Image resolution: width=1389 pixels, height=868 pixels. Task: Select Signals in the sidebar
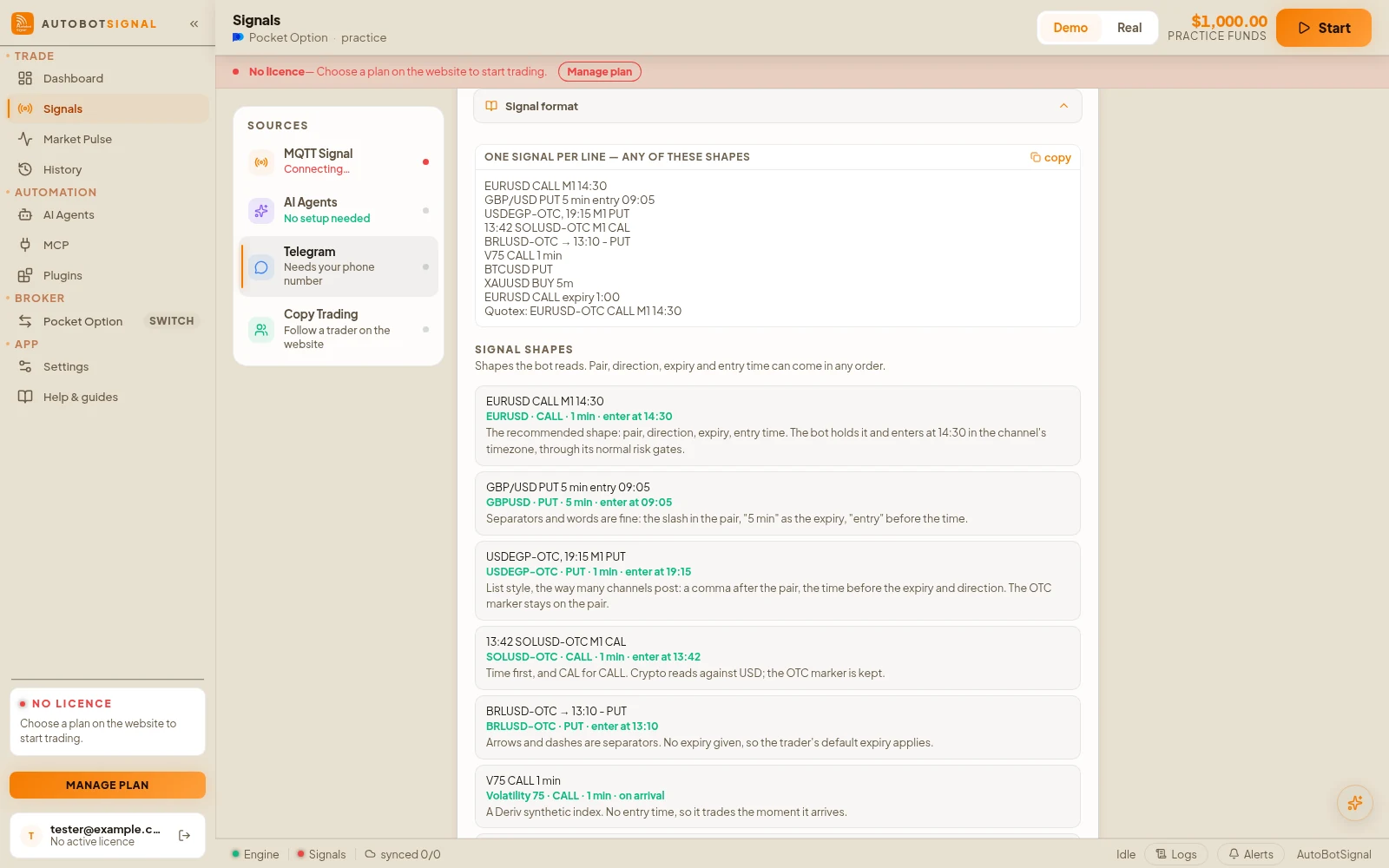click(x=108, y=108)
